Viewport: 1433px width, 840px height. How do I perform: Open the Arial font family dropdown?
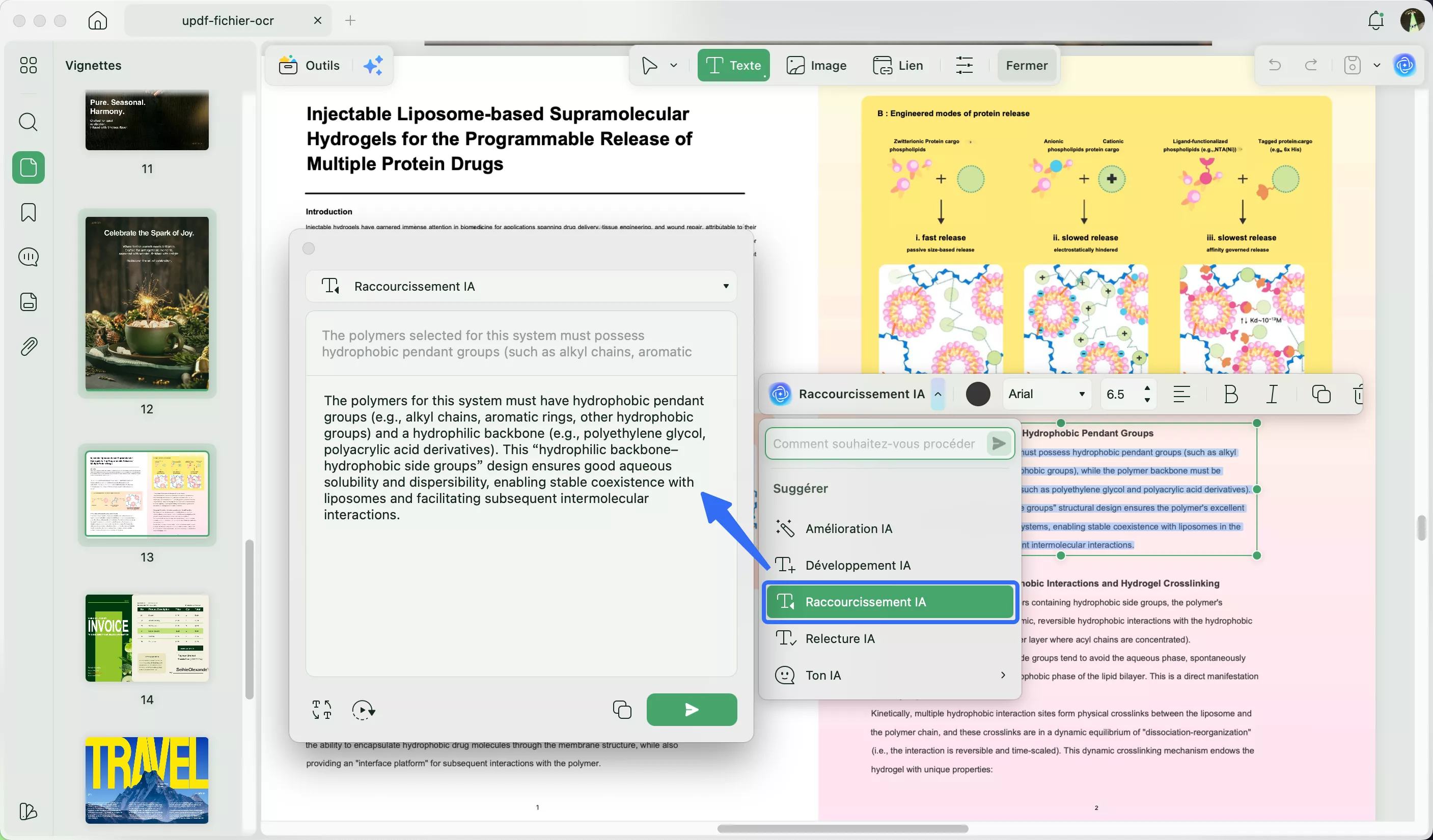pyautogui.click(x=1046, y=394)
